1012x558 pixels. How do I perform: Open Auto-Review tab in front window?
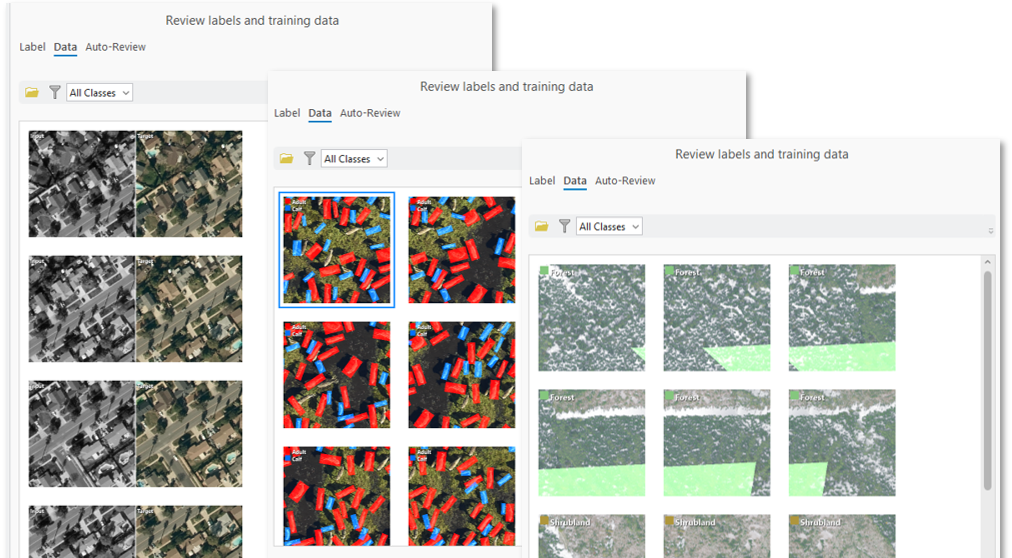pos(625,181)
